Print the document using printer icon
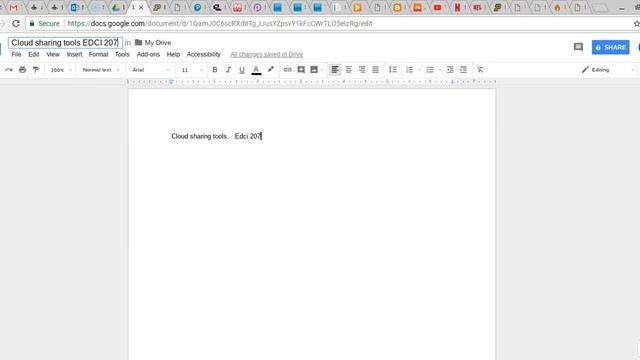 [22, 70]
